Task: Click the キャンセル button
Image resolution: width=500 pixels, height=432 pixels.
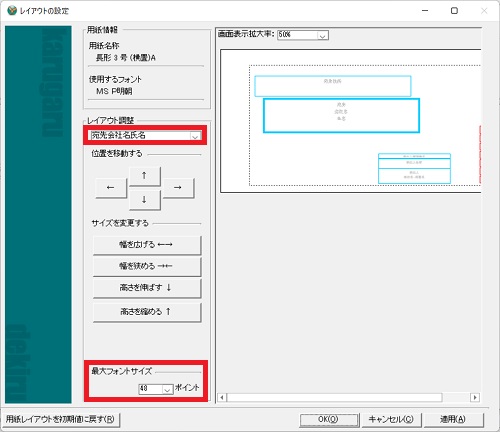Action: pyautogui.click(x=391, y=420)
